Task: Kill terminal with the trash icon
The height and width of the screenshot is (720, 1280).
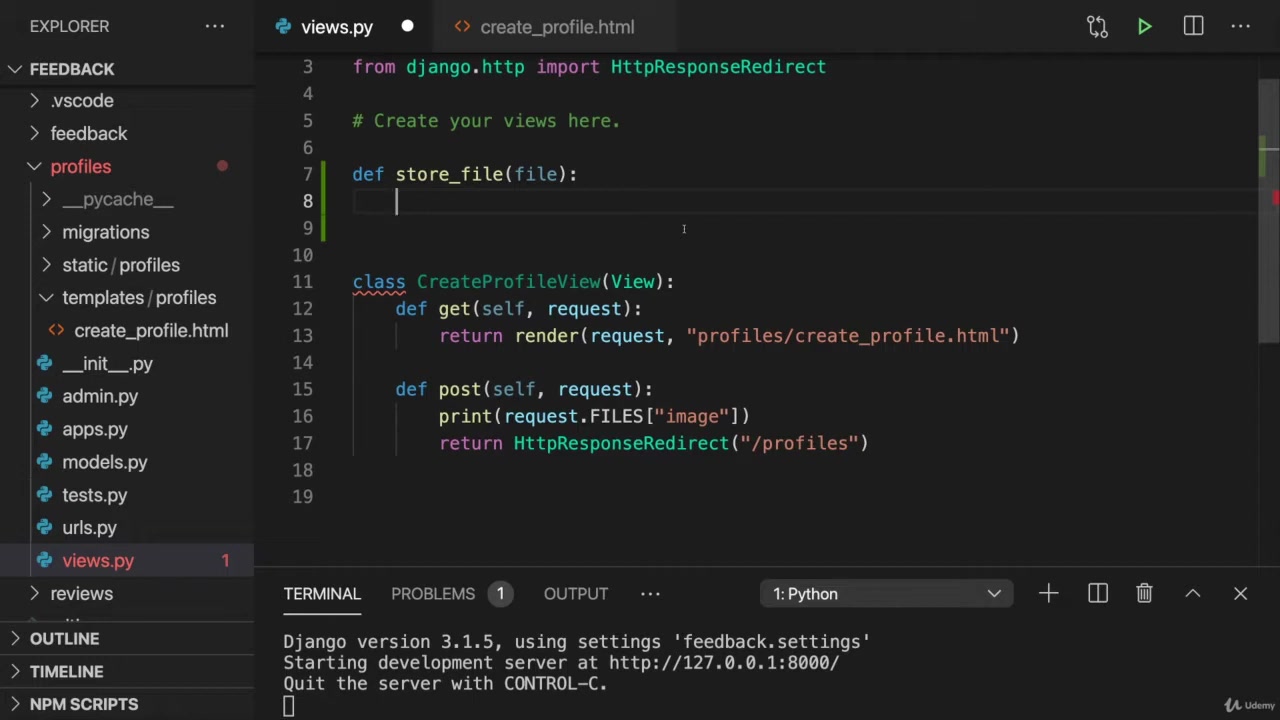Action: coord(1144,594)
